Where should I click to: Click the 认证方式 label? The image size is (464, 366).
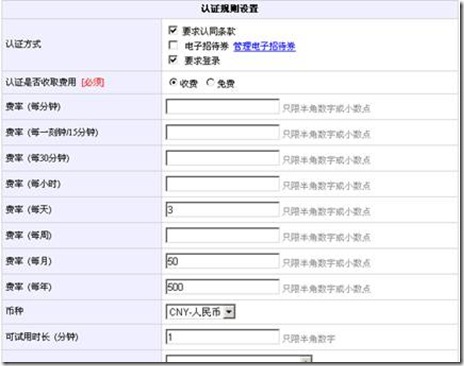(x=23, y=44)
